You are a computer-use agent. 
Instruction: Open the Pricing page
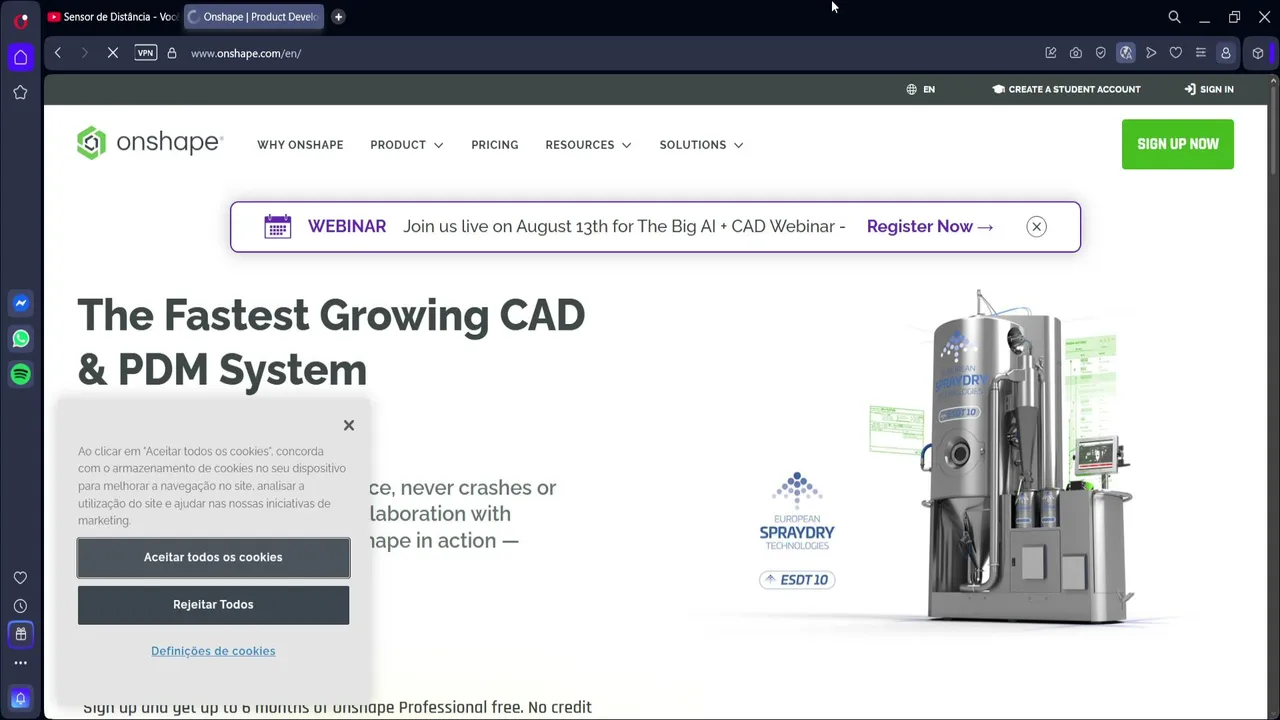click(495, 145)
